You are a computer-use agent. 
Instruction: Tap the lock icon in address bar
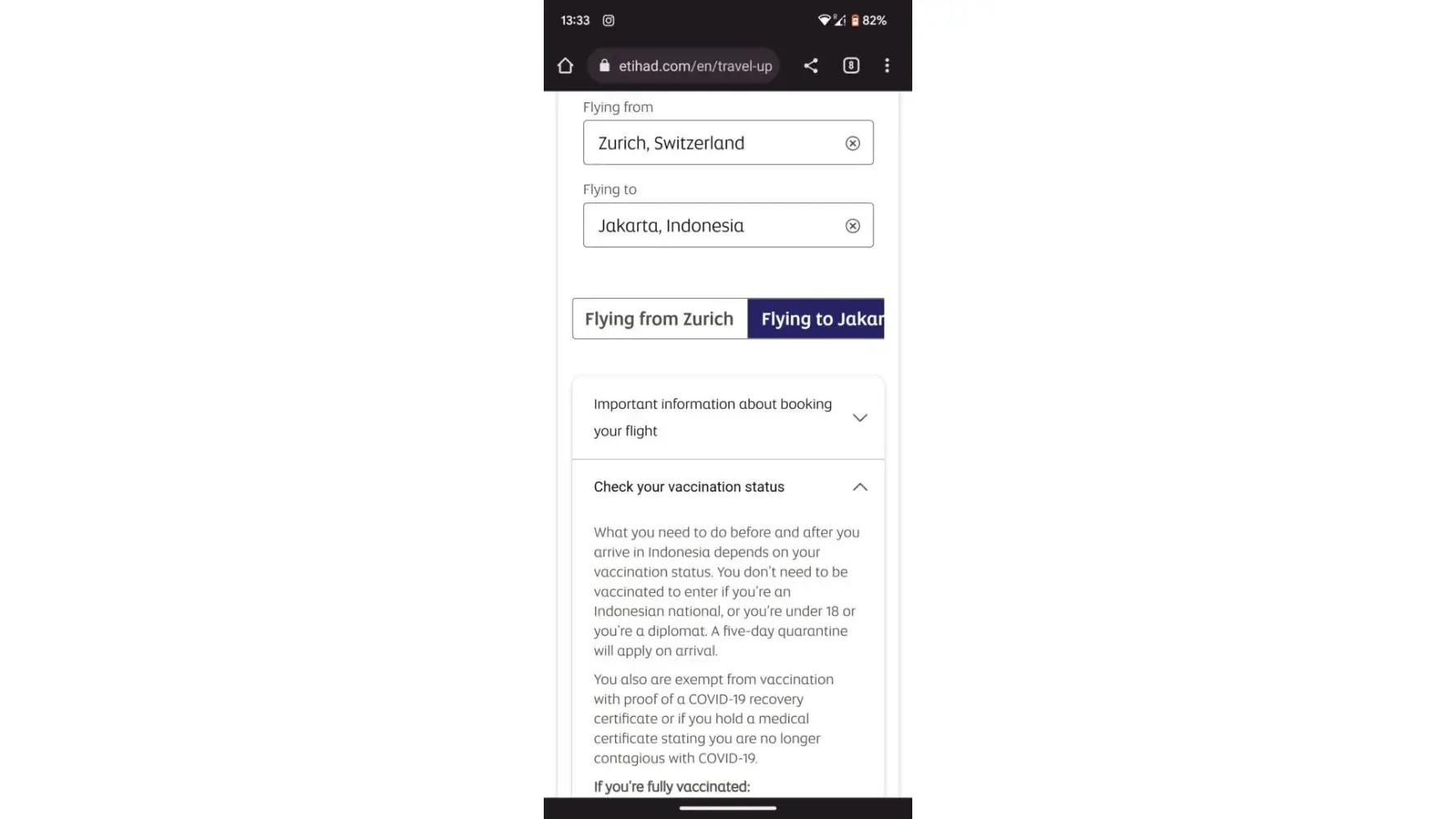604,66
